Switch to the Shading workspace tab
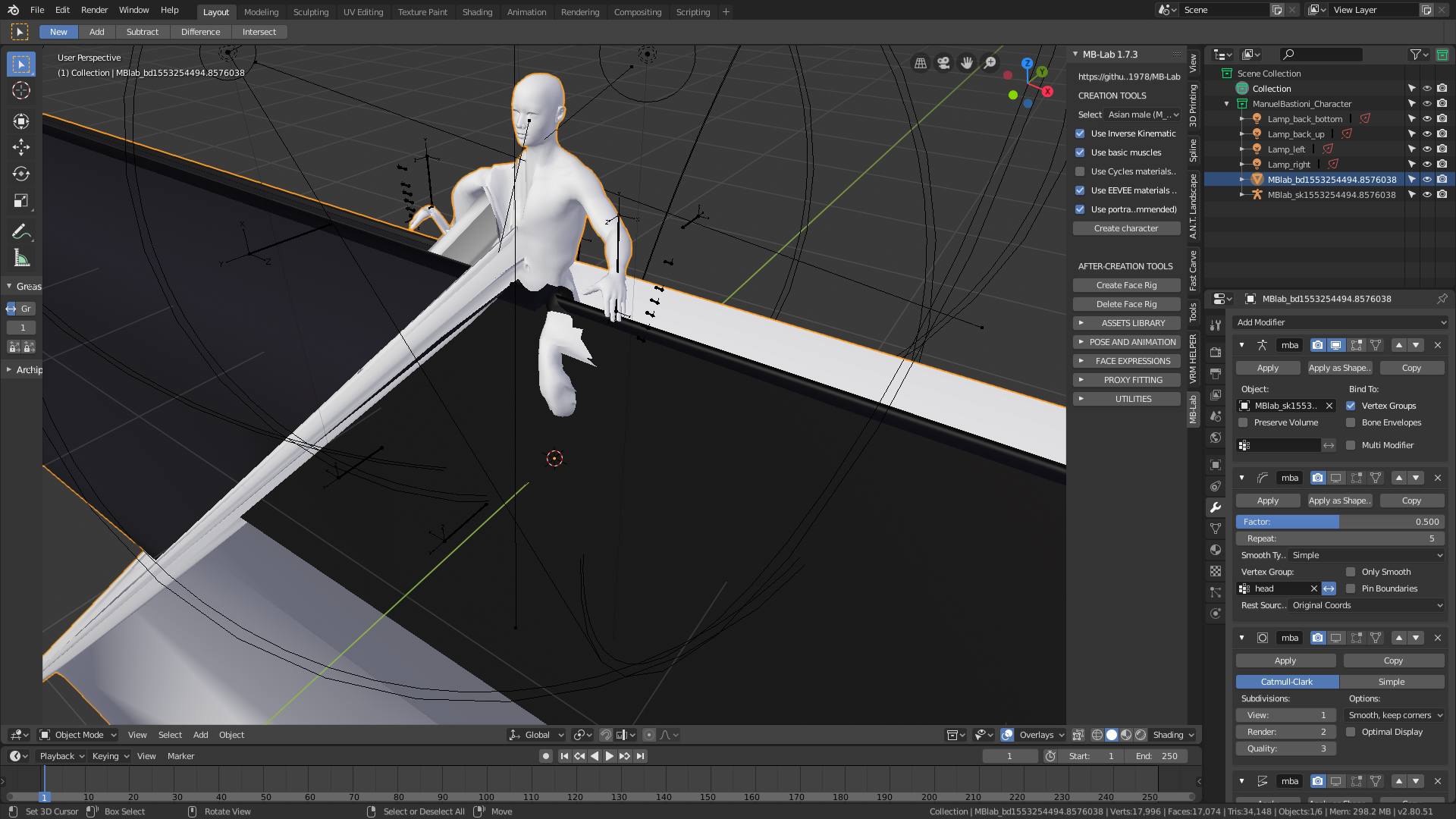This screenshot has height=819, width=1456. (x=477, y=12)
